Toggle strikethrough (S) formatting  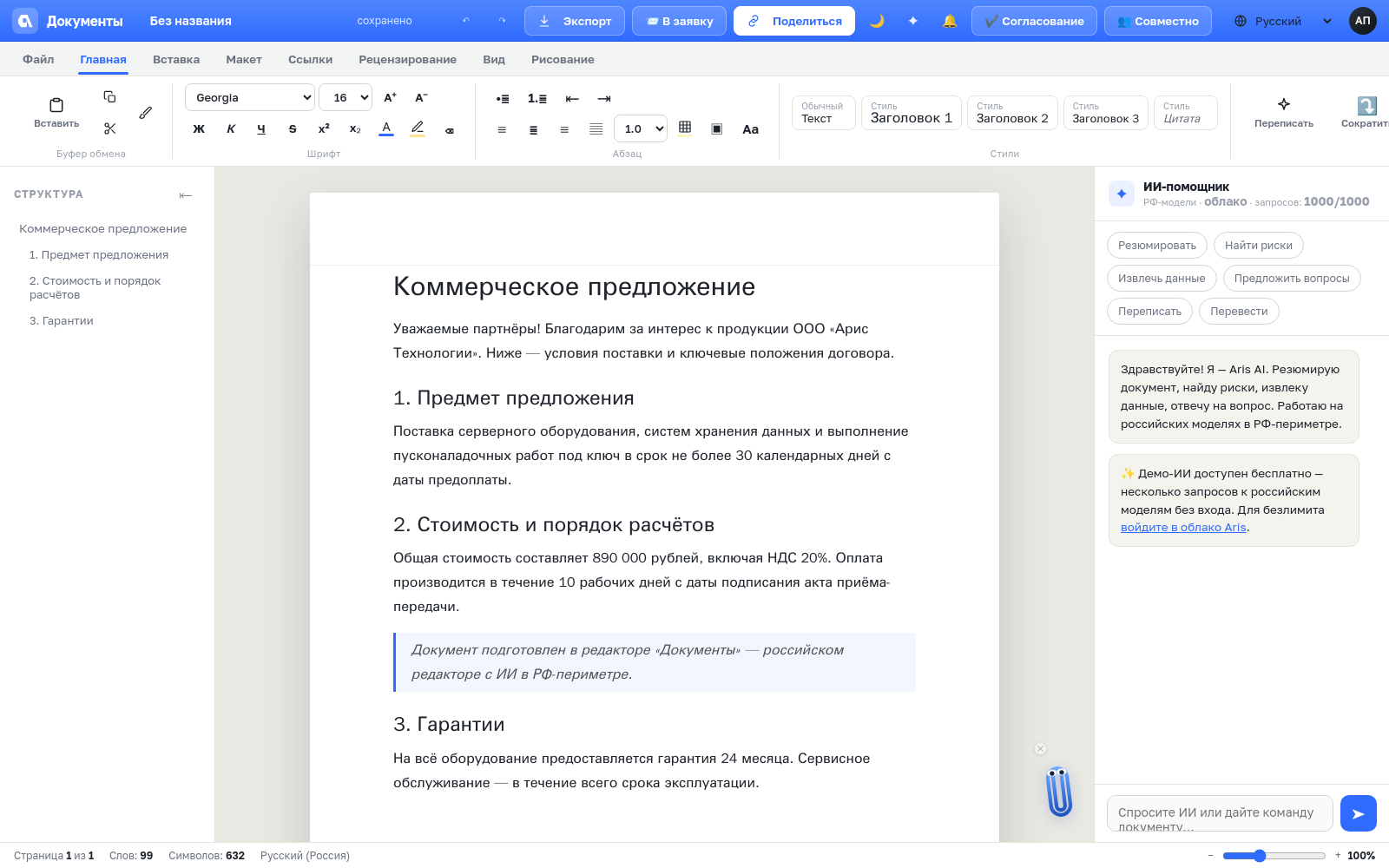click(293, 128)
